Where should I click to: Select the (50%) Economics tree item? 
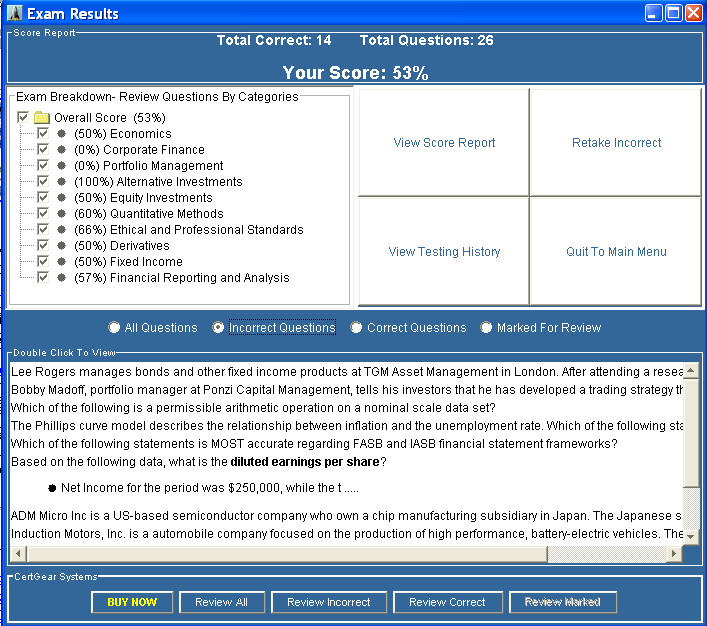click(x=123, y=133)
